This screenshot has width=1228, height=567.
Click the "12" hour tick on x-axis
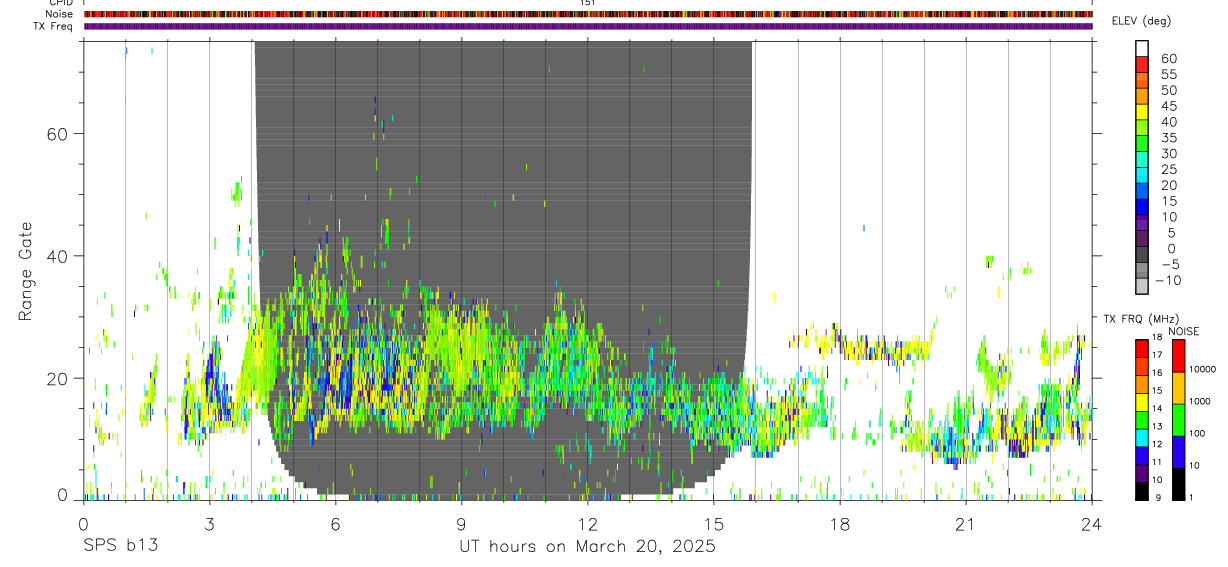[587, 523]
